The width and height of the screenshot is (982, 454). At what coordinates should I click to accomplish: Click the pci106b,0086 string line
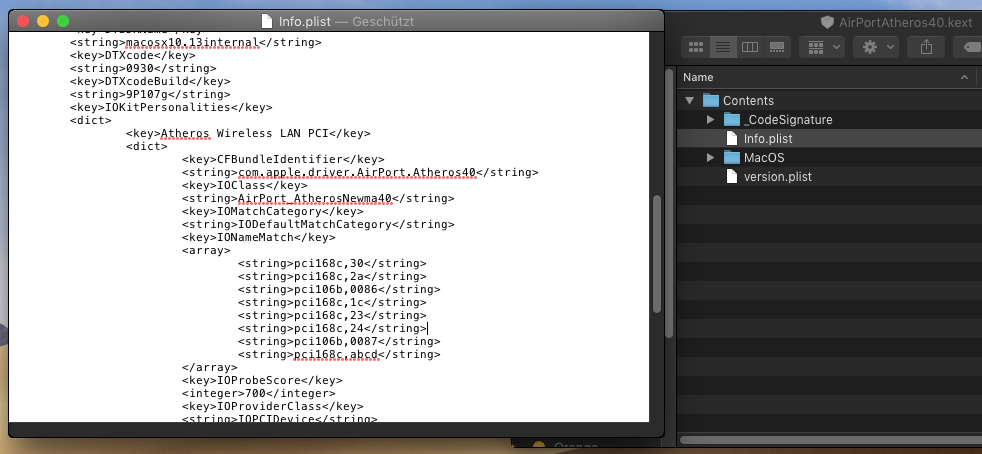[339, 289]
